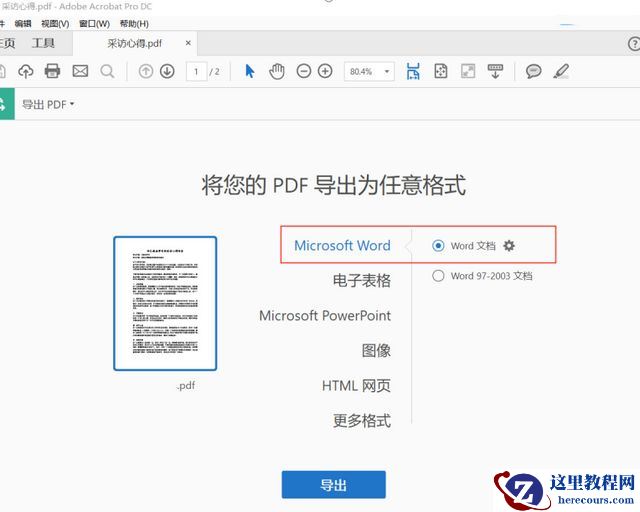Print the document with printer icon
This screenshot has height=512, width=640.
52,71
